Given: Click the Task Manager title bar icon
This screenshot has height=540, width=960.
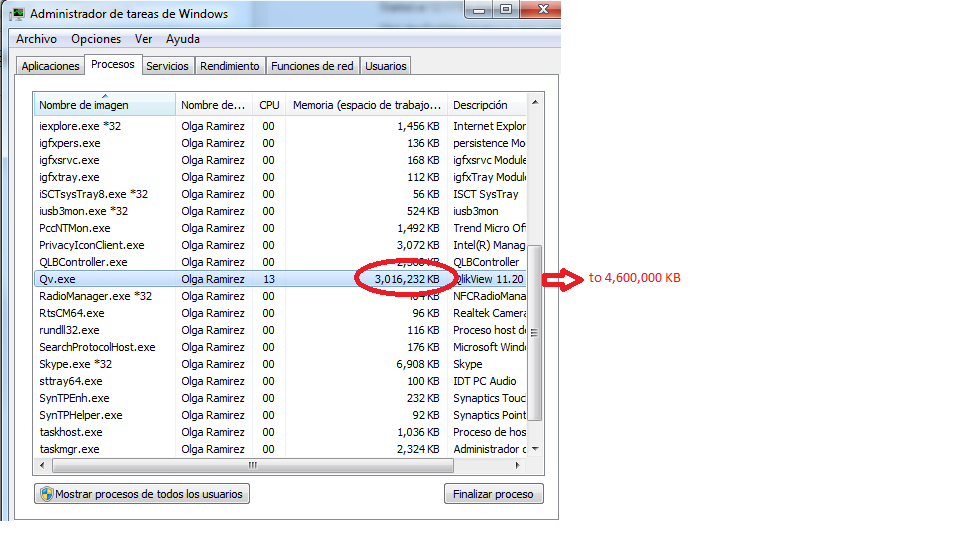Looking at the screenshot, I should coord(17,13).
